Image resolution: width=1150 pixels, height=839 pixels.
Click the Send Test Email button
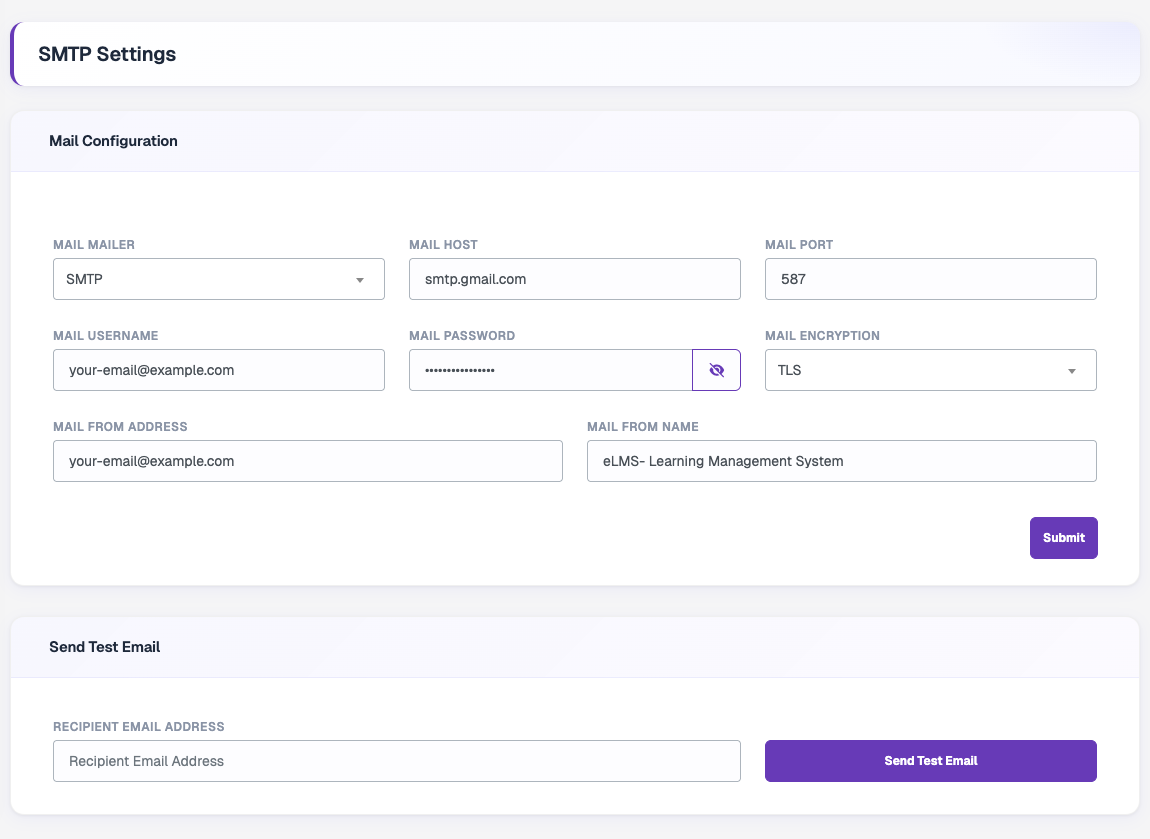coord(931,761)
